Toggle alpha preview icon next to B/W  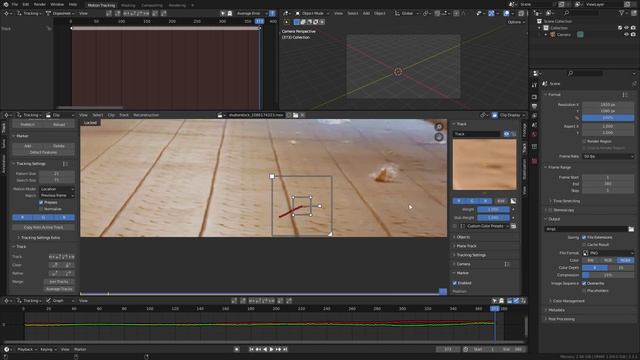click(x=513, y=201)
